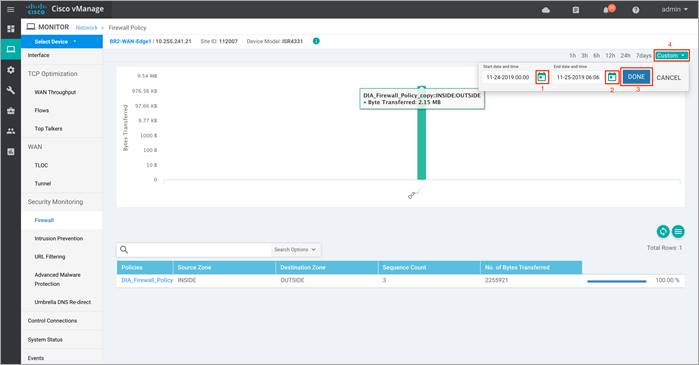699x365 pixels.
Task: Open WAN Throughput in the sidebar
Action: click(55, 92)
